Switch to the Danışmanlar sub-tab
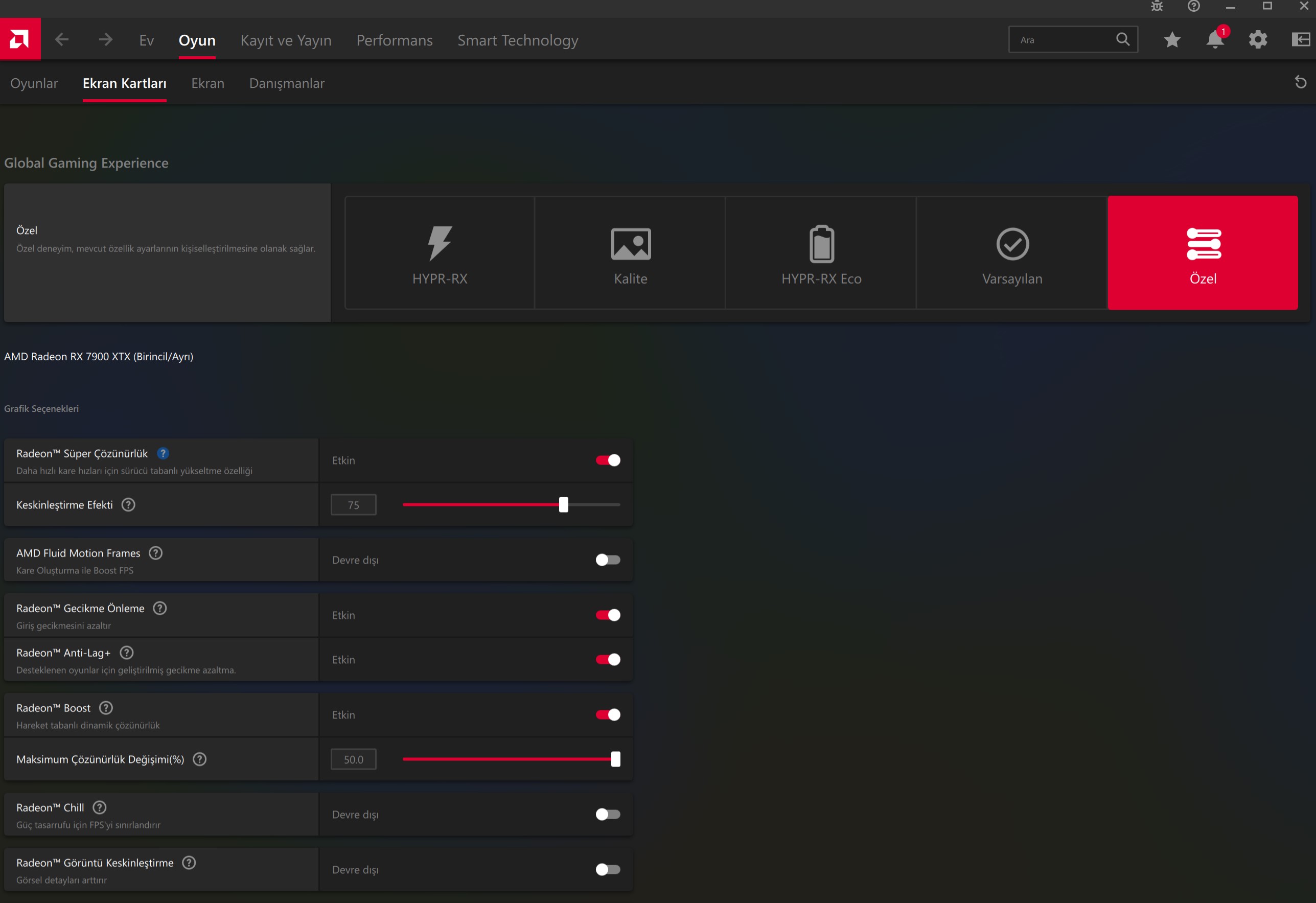Viewport: 1316px width, 903px height. (287, 83)
